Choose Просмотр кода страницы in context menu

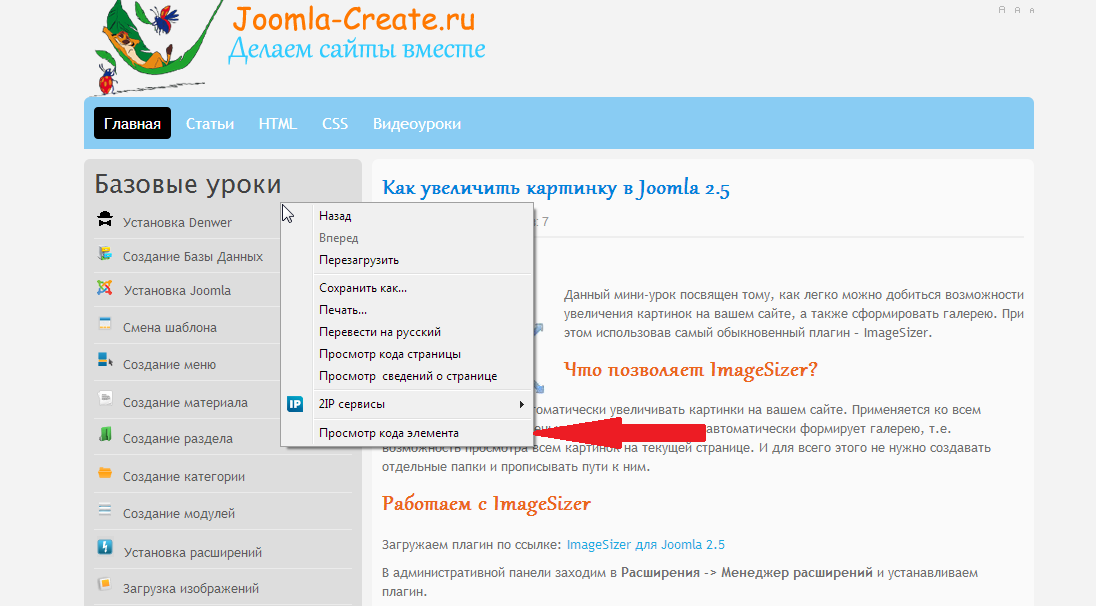390,354
